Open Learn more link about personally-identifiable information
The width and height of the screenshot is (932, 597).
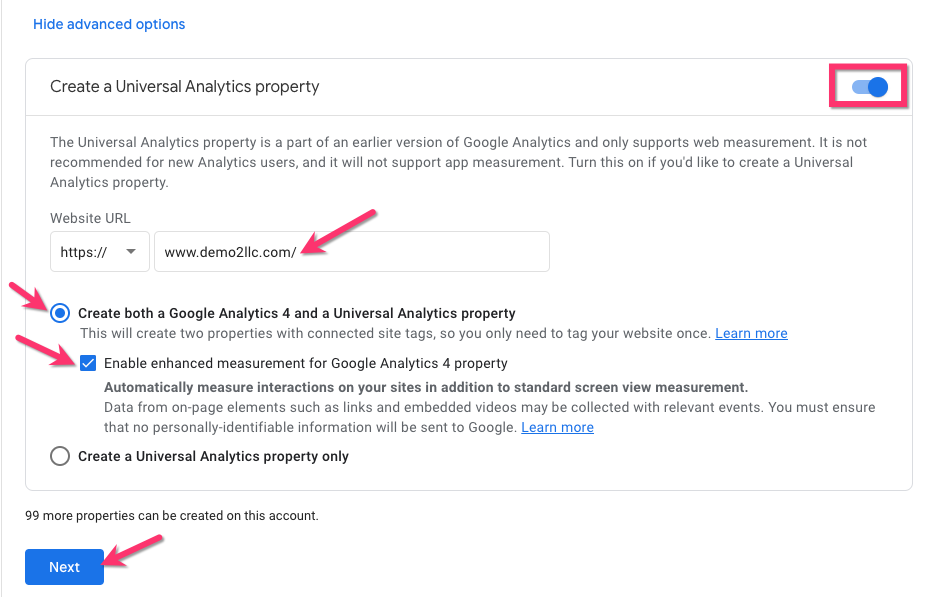[x=557, y=427]
